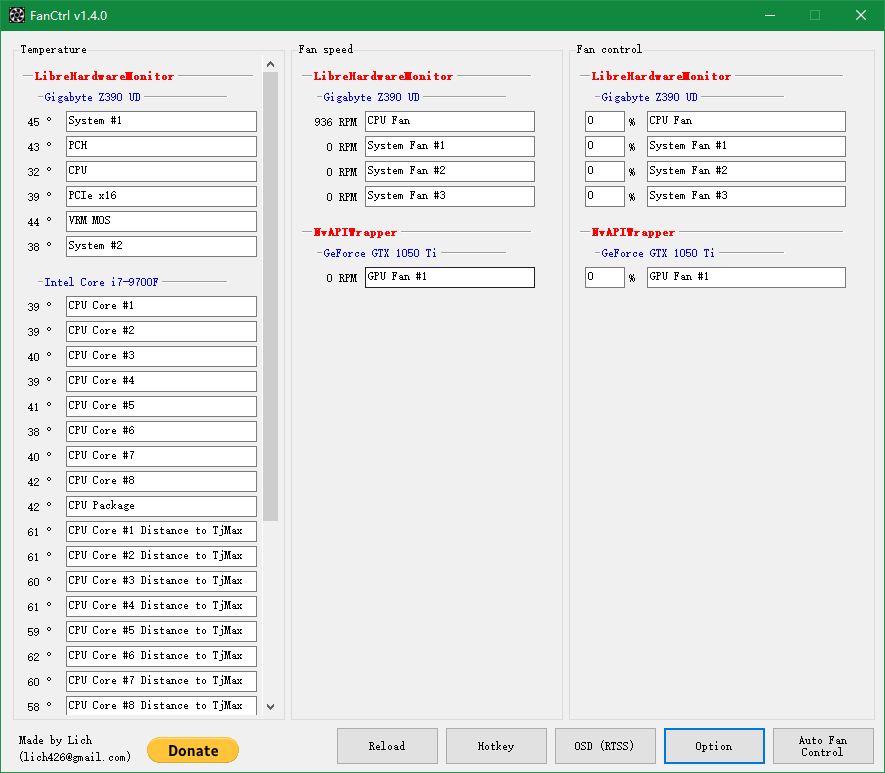Set System Fan #1 control percentage value
The height and width of the screenshot is (773, 885).
point(604,146)
